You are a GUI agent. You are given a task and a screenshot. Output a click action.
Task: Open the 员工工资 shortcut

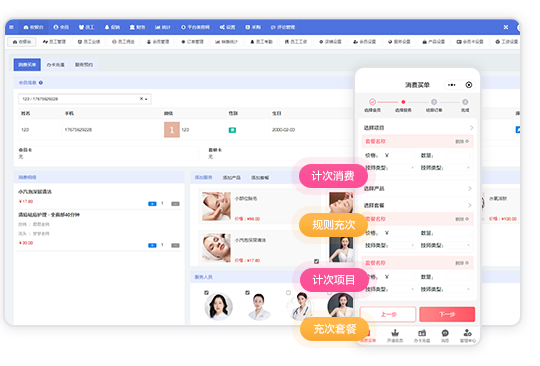click(295, 42)
